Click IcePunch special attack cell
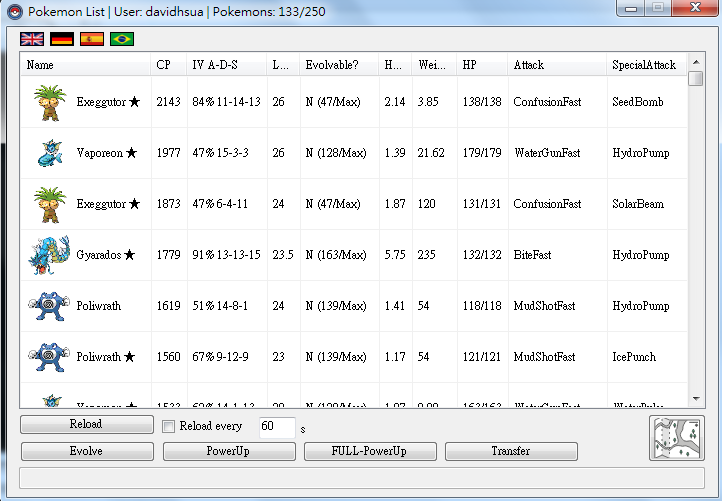The width and height of the screenshot is (722, 501). pos(634,357)
